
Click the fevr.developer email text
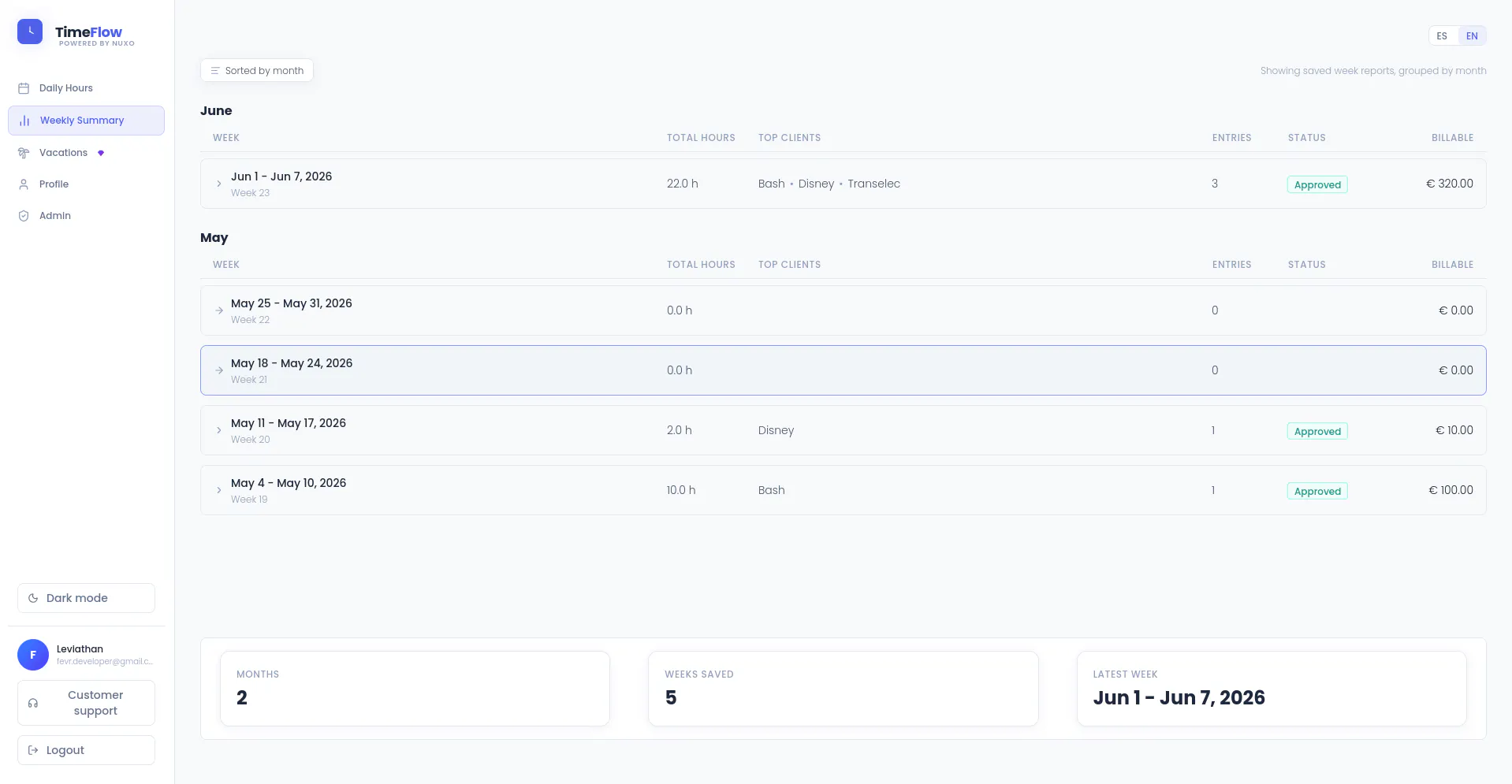105,662
